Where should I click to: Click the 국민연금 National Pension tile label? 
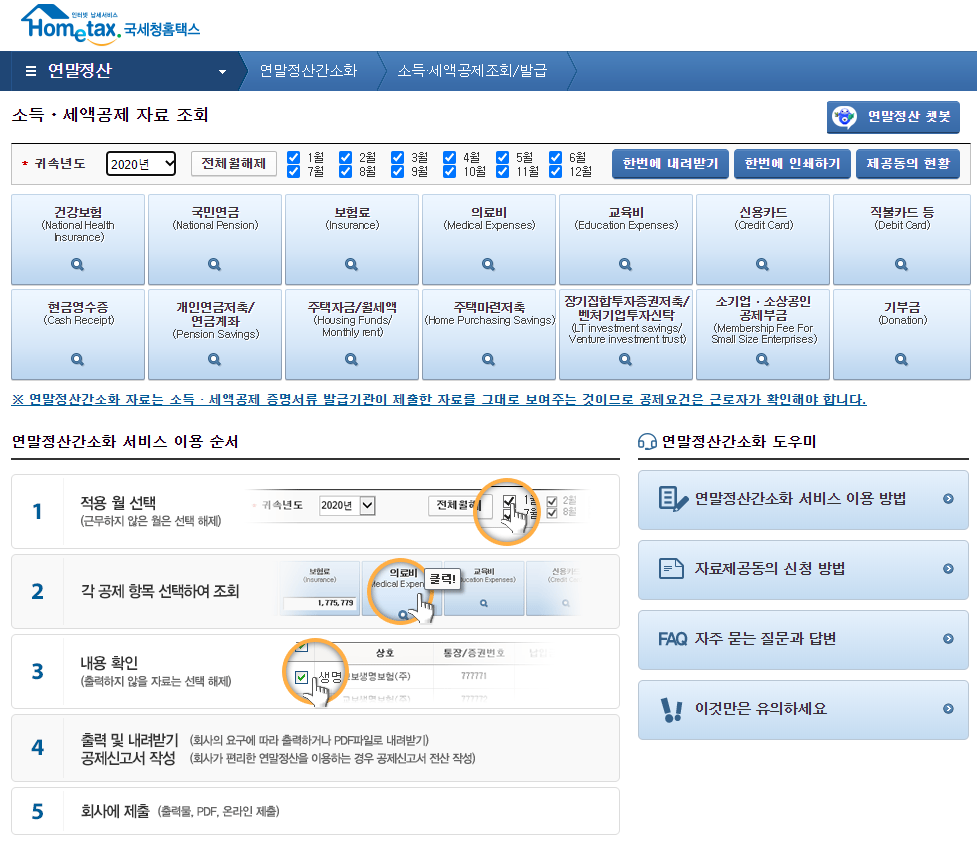215,218
